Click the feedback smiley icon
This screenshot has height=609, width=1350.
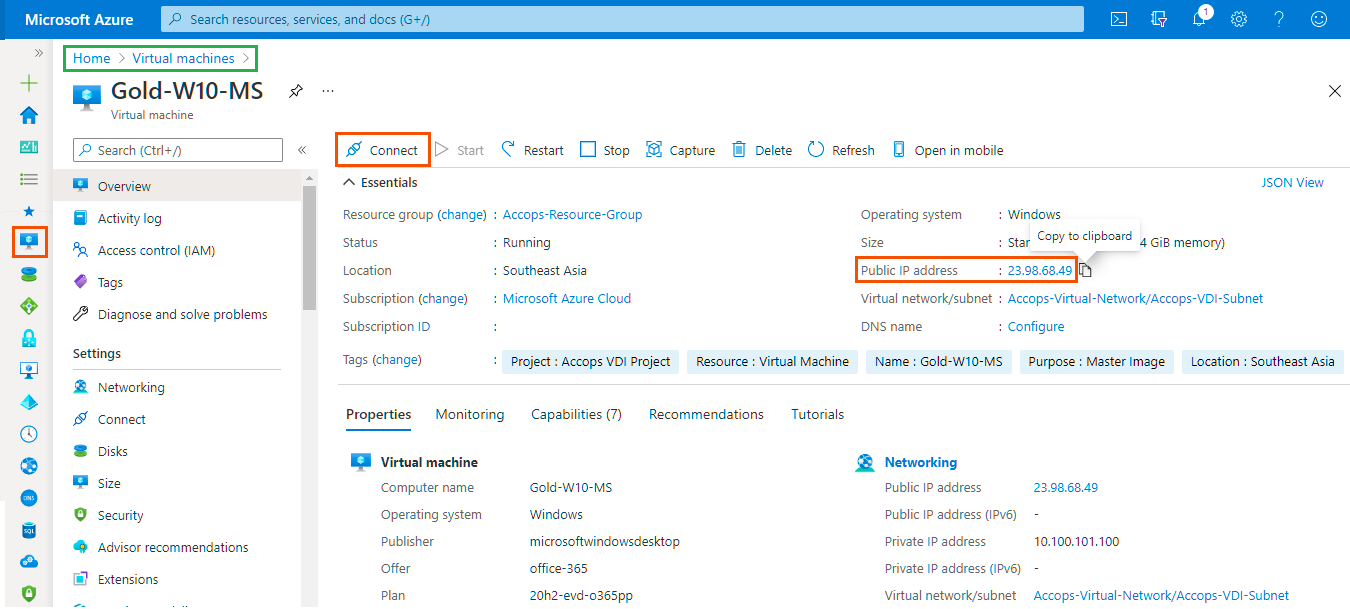click(1319, 19)
